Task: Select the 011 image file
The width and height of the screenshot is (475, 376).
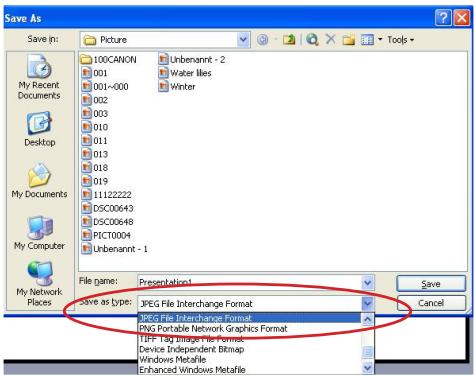Action: [x=95, y=141]
